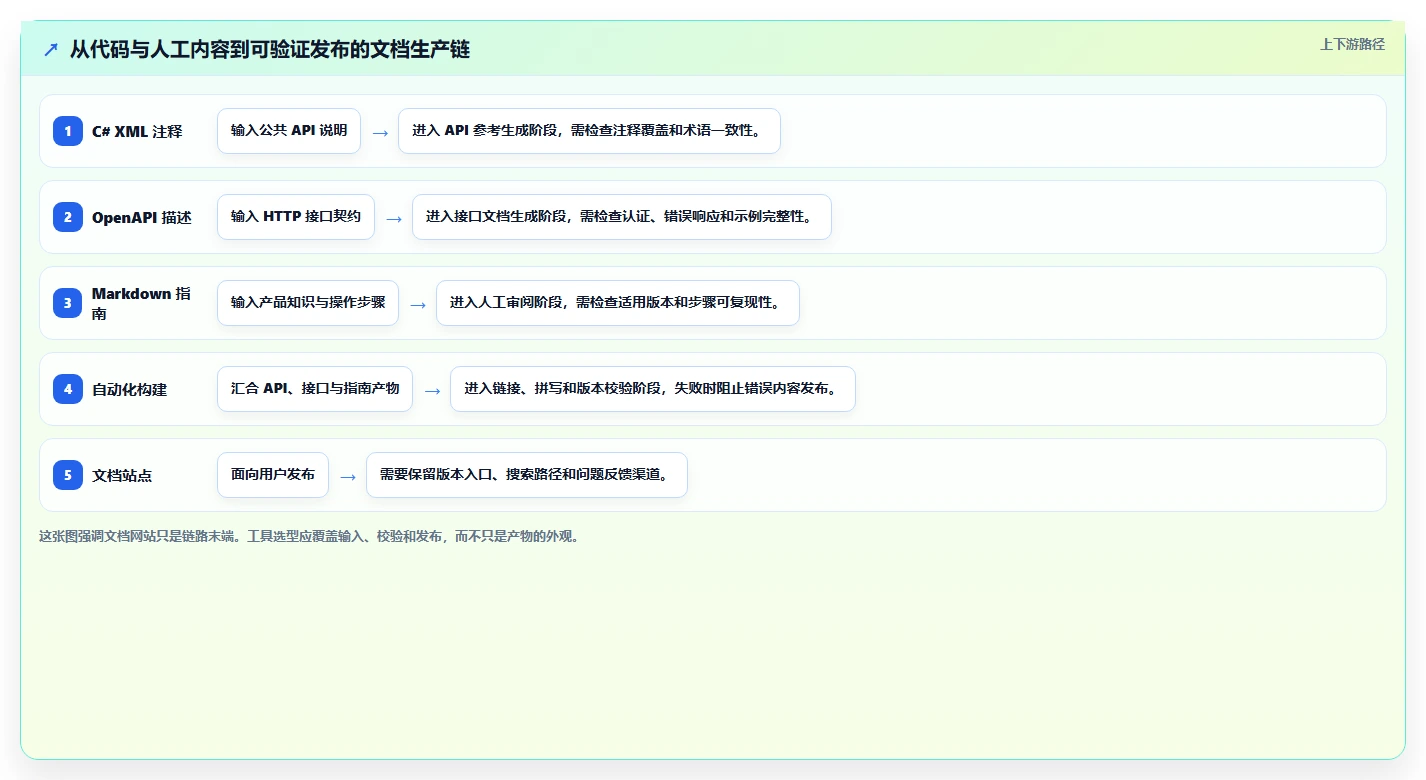This screenshot has height=780, width=1426.
Task: Click the 上下游路径 label
Action: point(1352,44)
